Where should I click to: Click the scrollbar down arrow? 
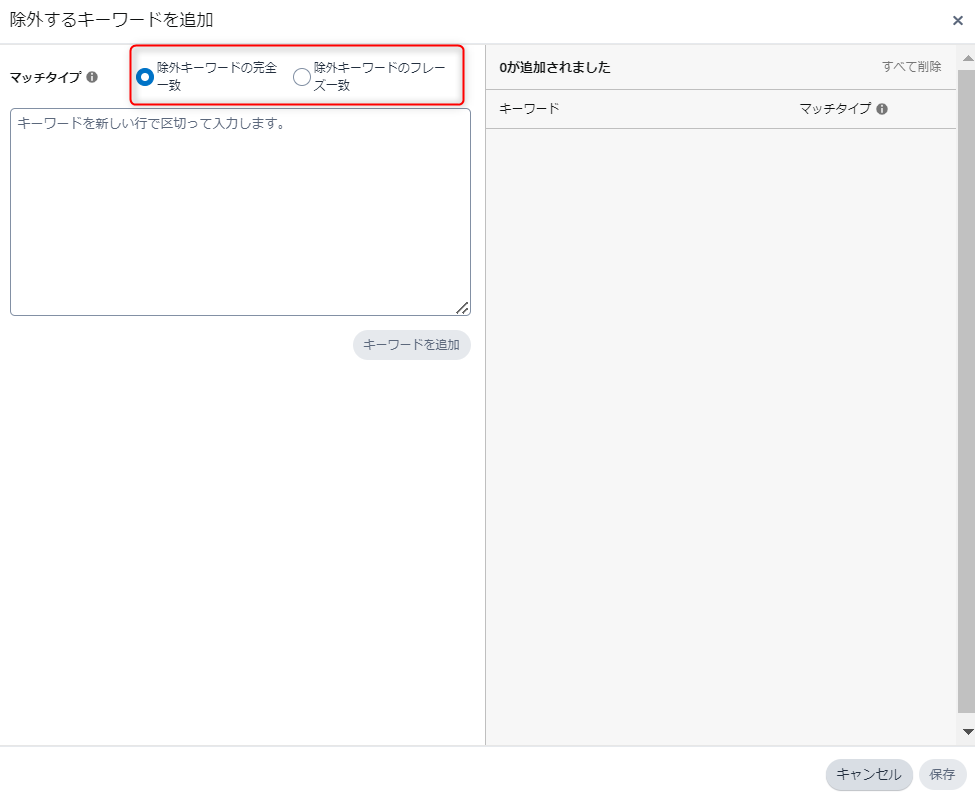click(968, 732)
